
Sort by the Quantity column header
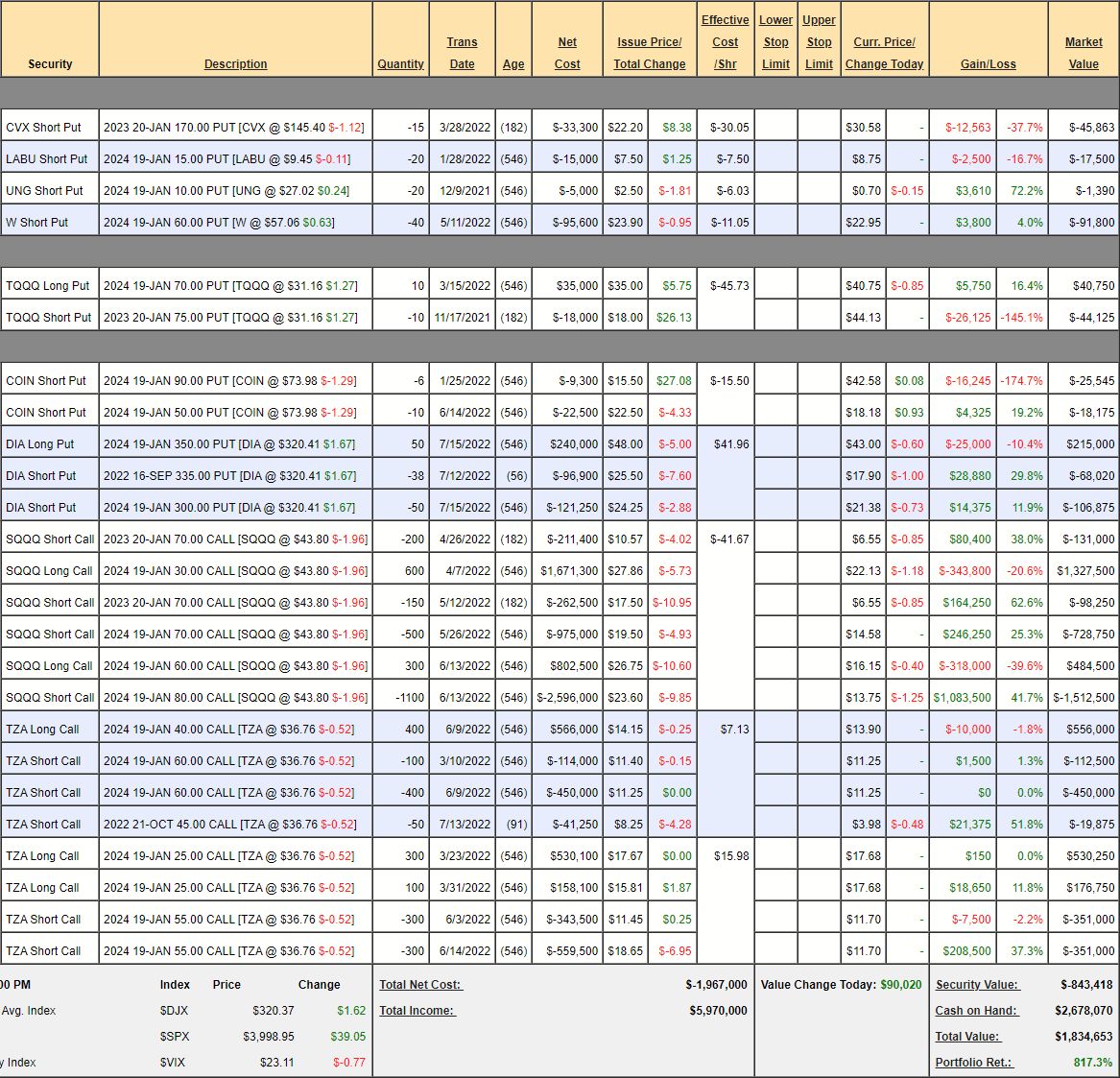pos(400,64)
